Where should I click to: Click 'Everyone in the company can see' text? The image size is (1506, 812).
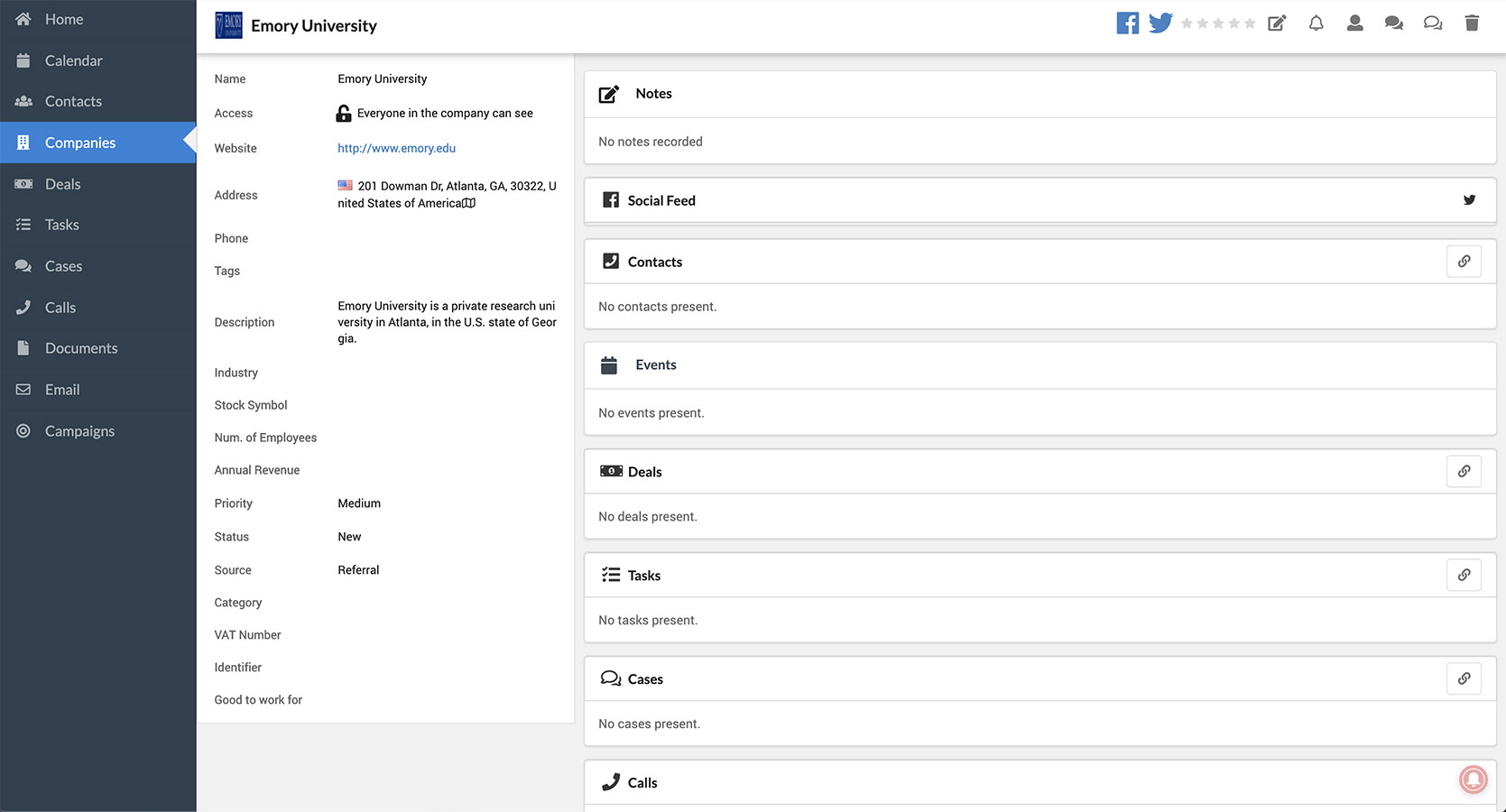click(x=445, y=113)
